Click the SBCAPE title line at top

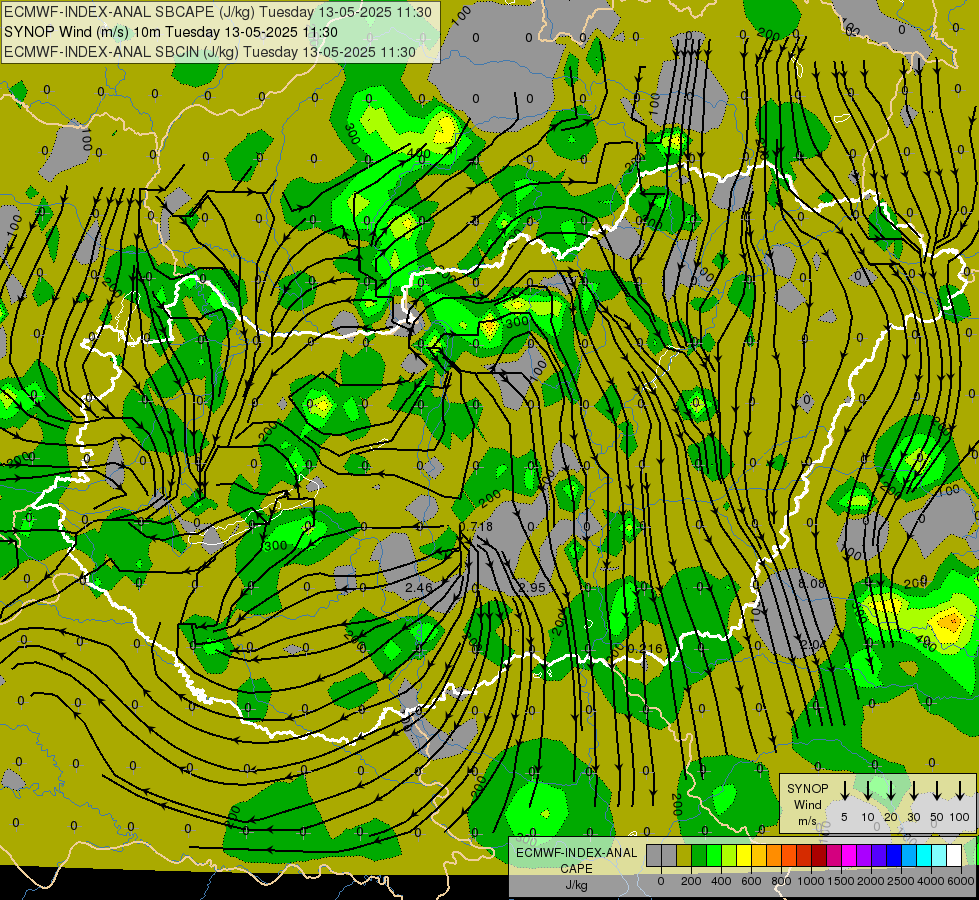(x=217, y=12)
